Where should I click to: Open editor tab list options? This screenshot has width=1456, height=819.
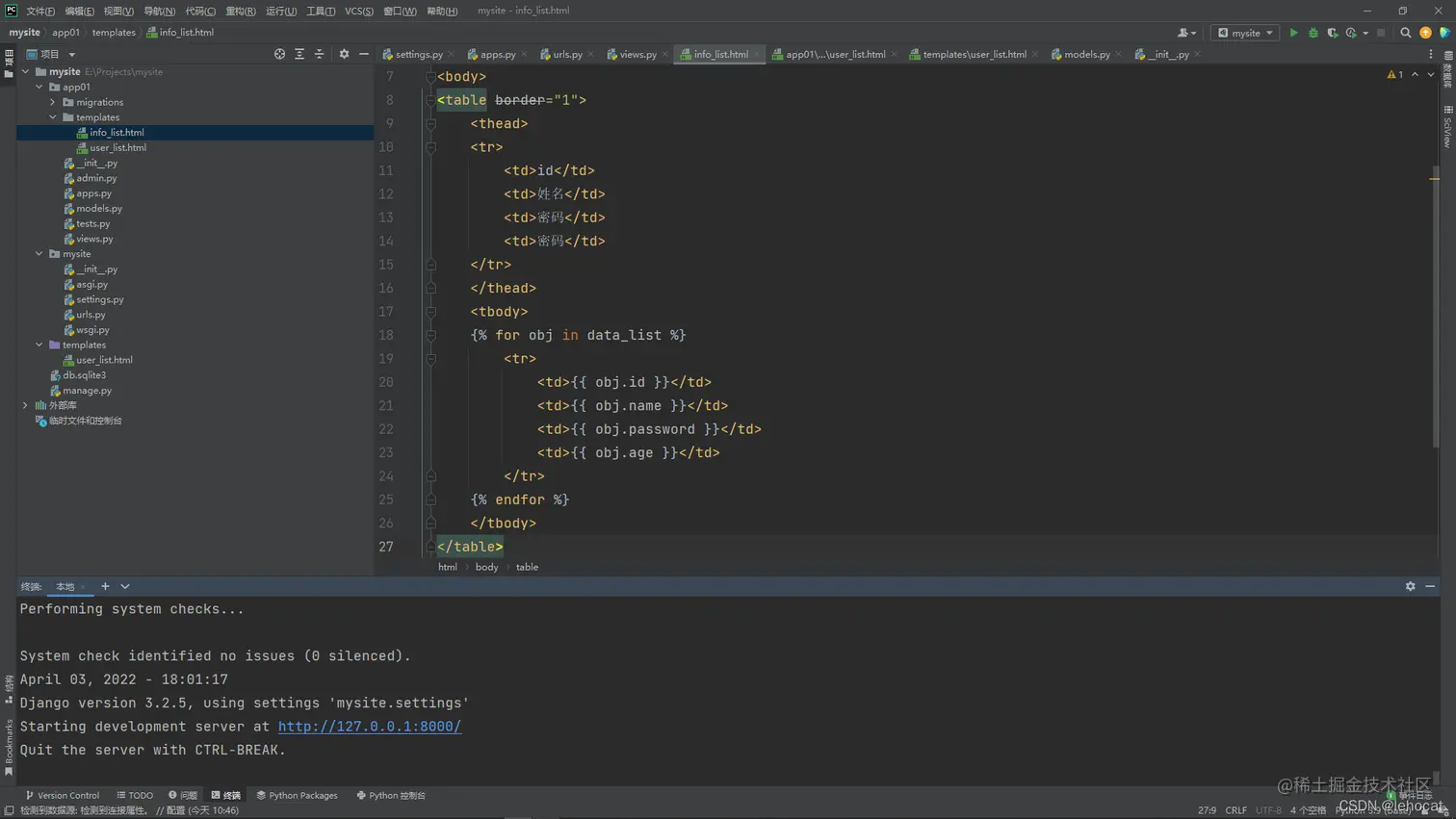(1431, 54)
